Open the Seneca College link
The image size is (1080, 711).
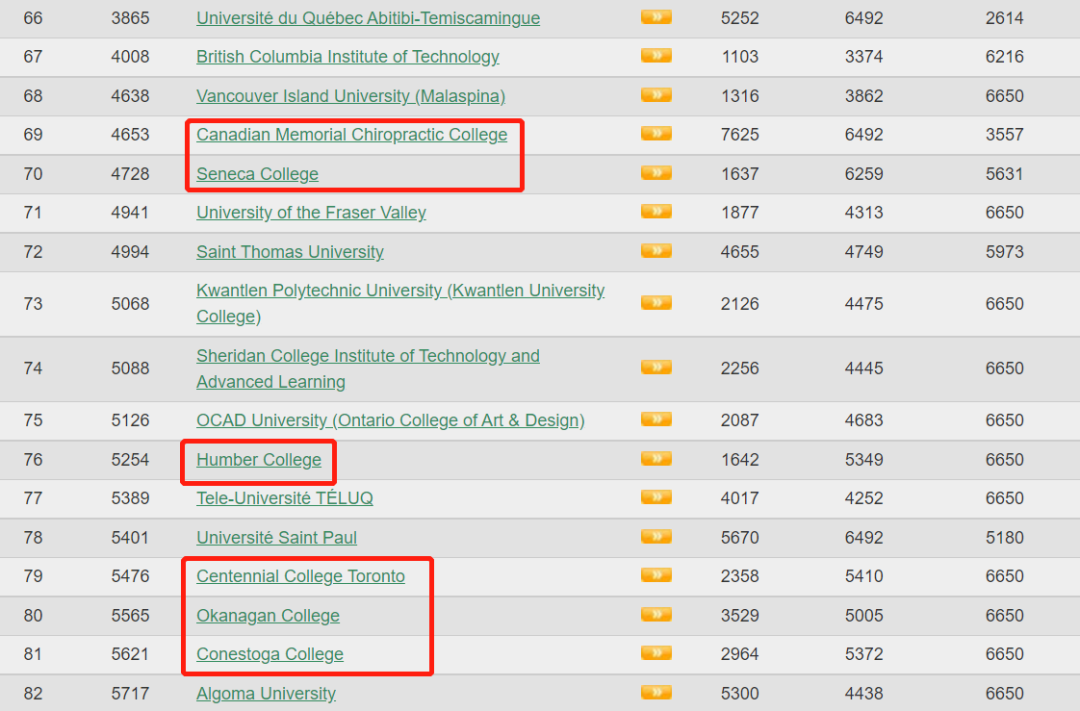(x=258, y=174)
